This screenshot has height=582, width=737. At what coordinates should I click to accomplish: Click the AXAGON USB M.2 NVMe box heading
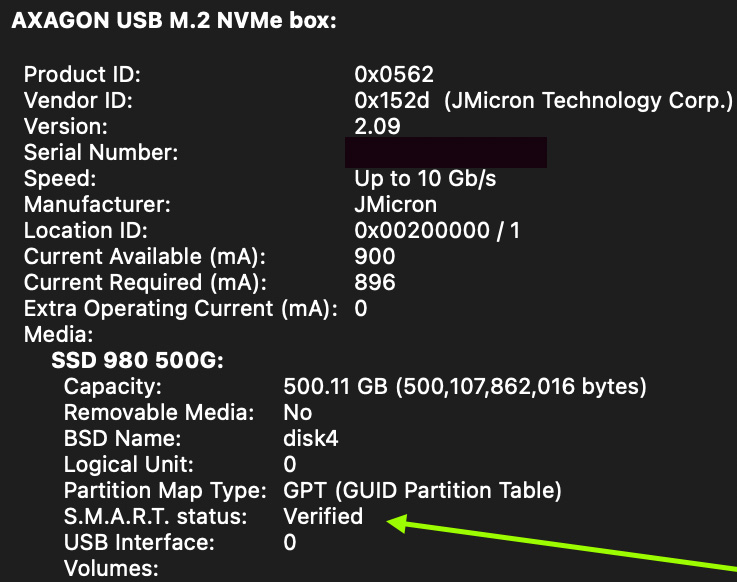173,21
